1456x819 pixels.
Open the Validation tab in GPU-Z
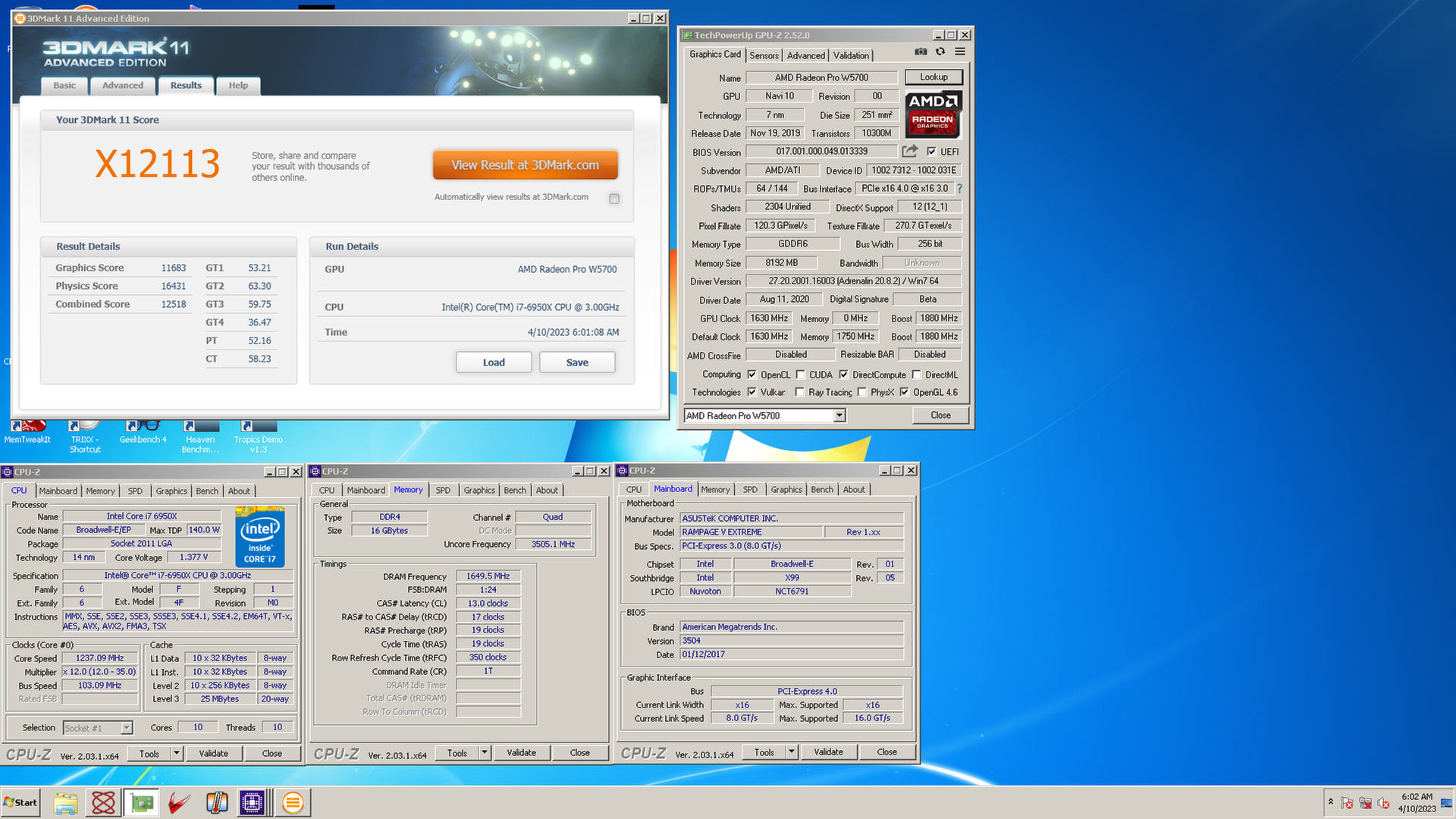tap(851, 55)
